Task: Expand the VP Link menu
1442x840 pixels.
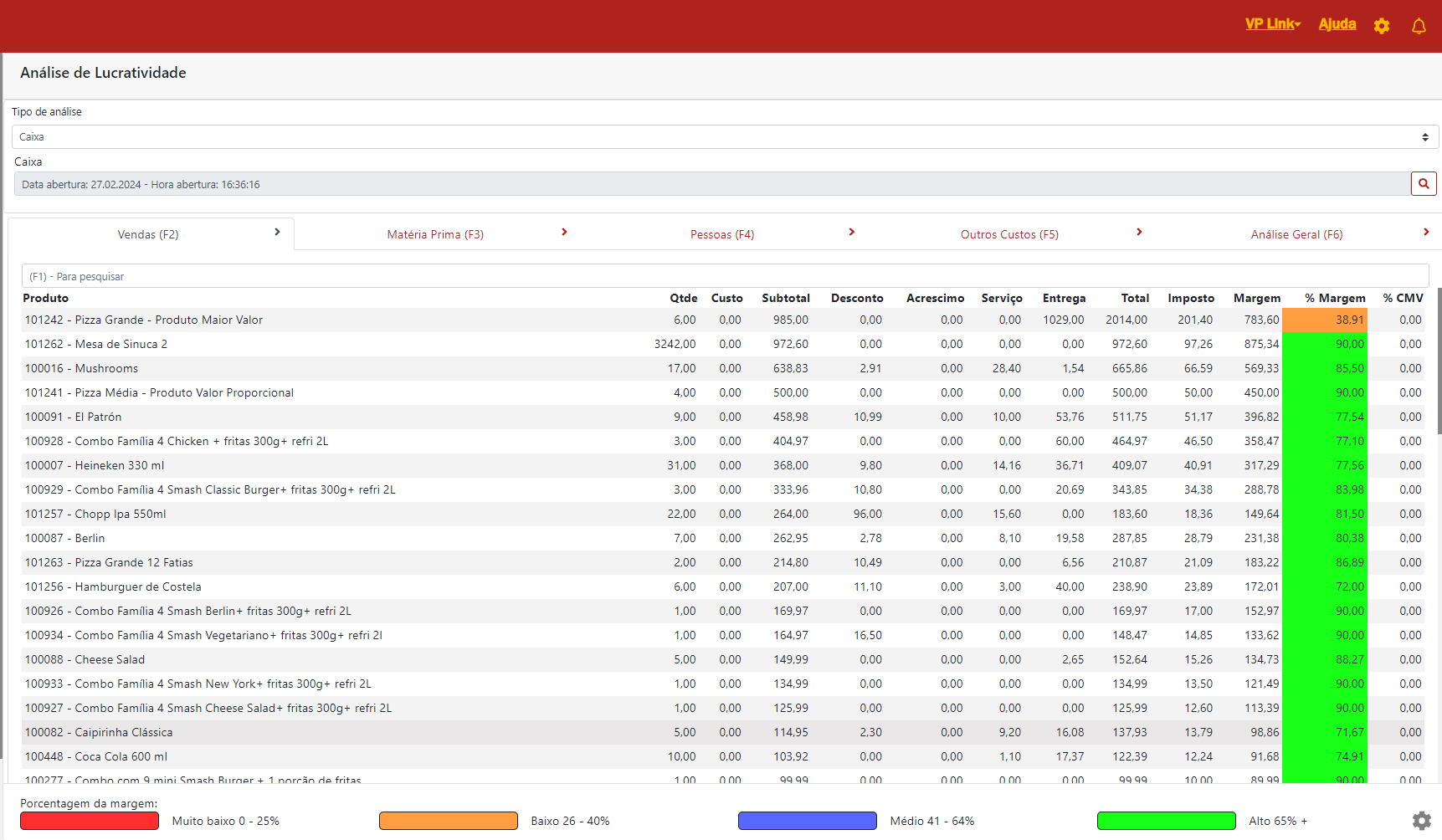Action: point(1272,24)
